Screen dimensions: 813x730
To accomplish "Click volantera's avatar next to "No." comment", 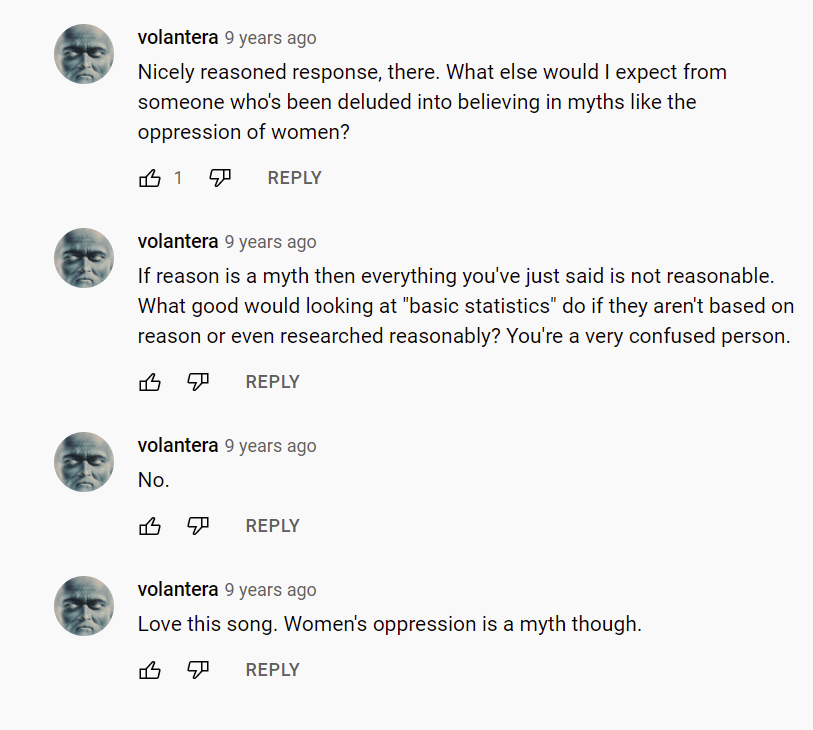I will 84,462.
